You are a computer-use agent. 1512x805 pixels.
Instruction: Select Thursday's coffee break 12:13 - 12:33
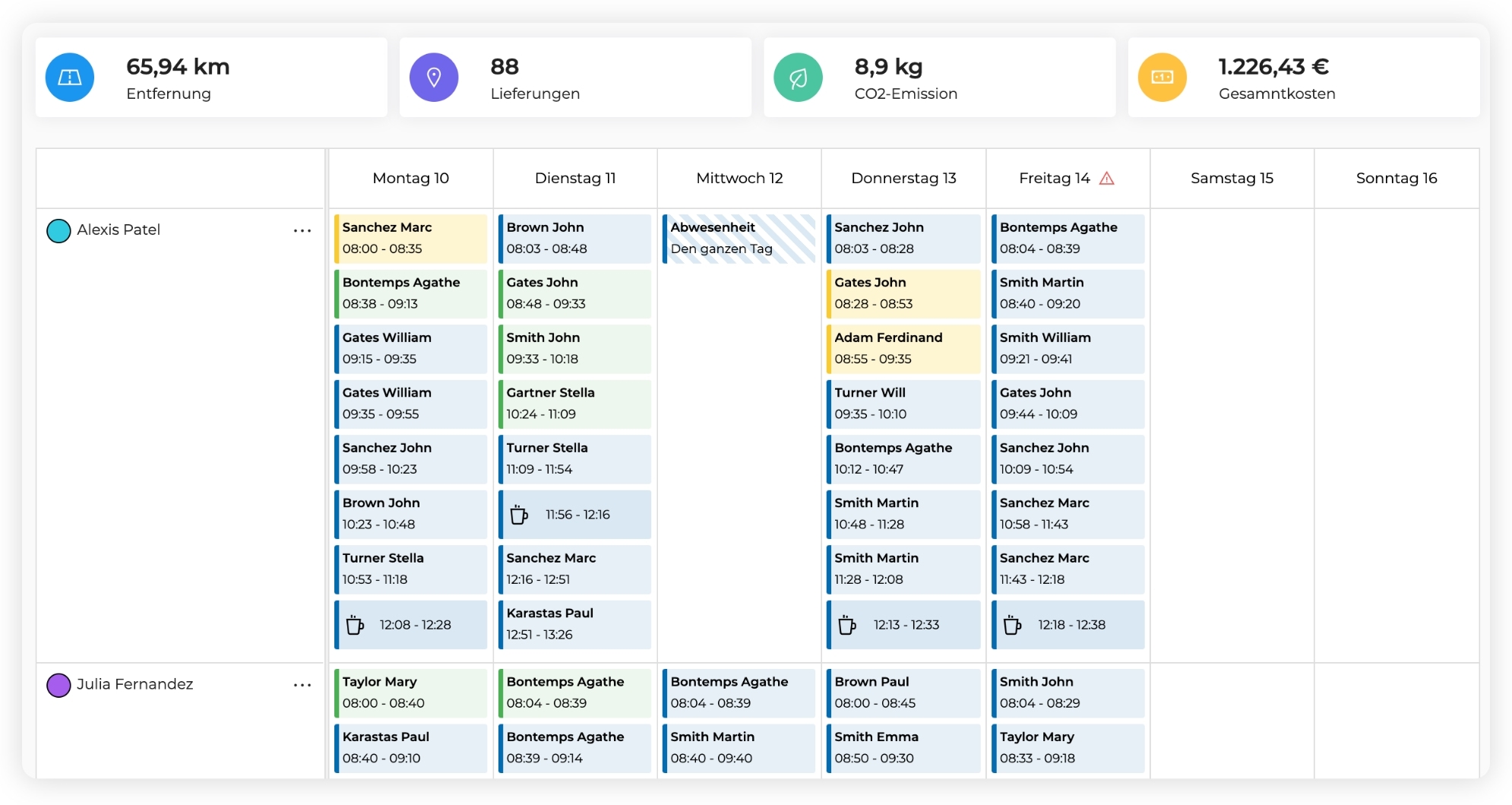click(903, 625)
